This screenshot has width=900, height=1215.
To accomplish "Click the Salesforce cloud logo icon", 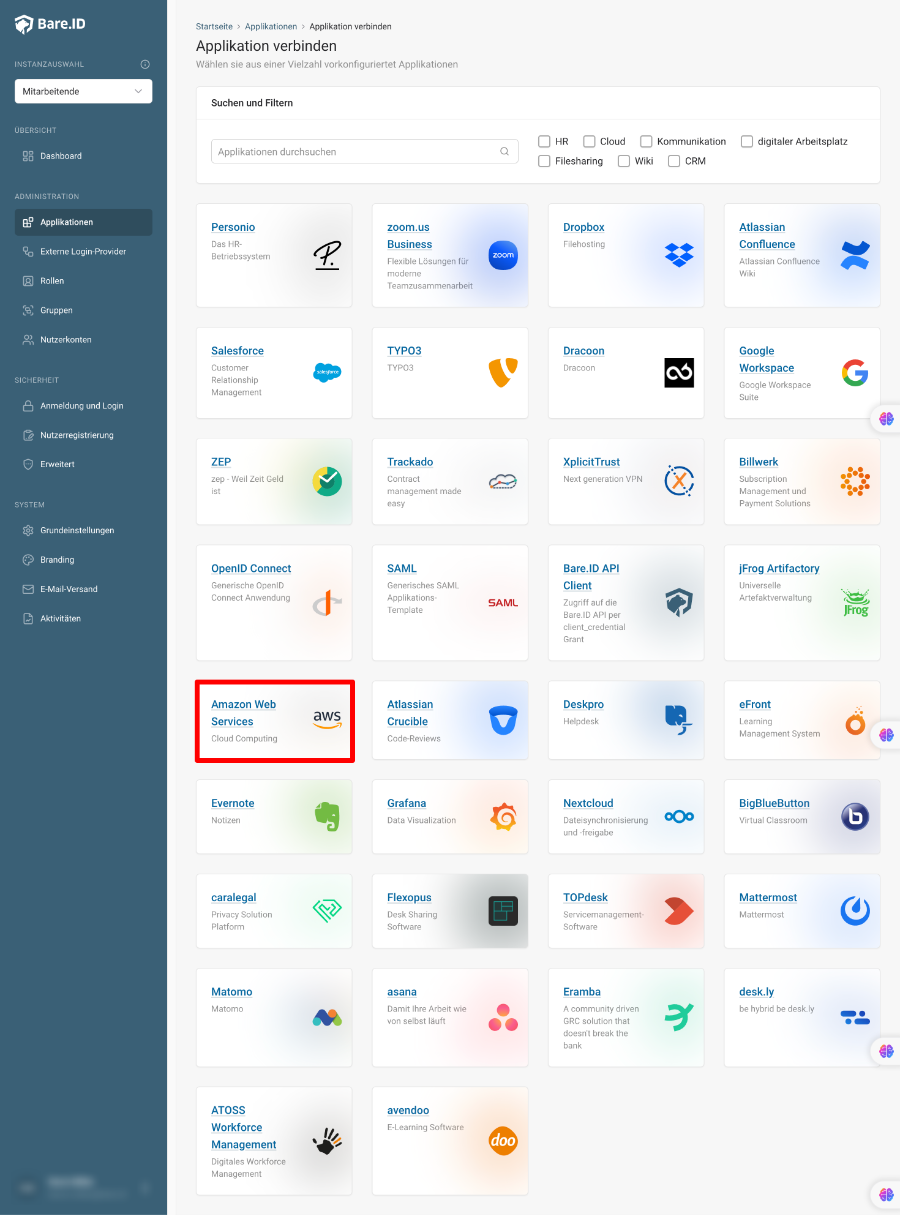I will pos(327,373).
